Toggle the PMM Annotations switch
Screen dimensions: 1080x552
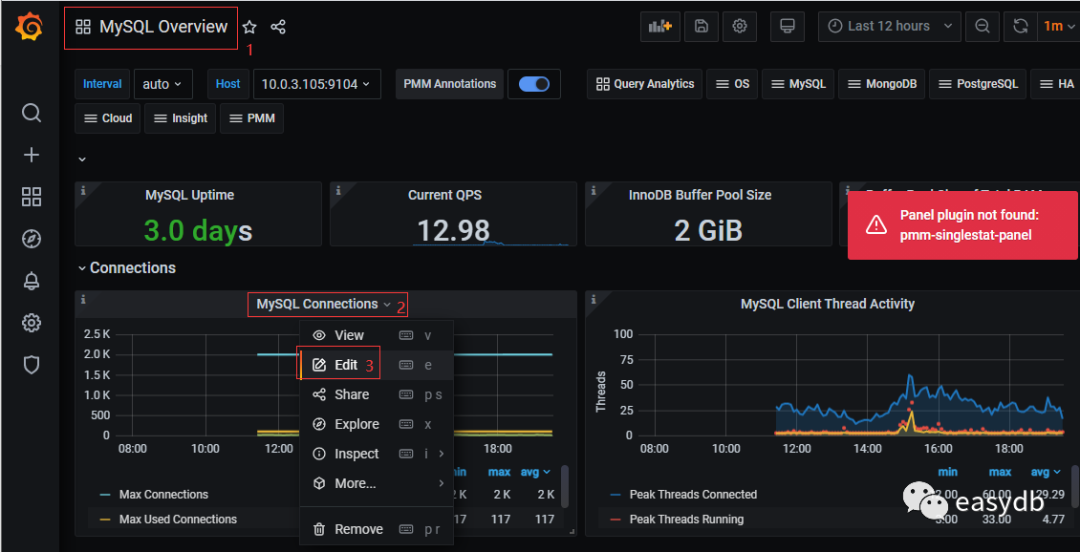pos(534,84)
